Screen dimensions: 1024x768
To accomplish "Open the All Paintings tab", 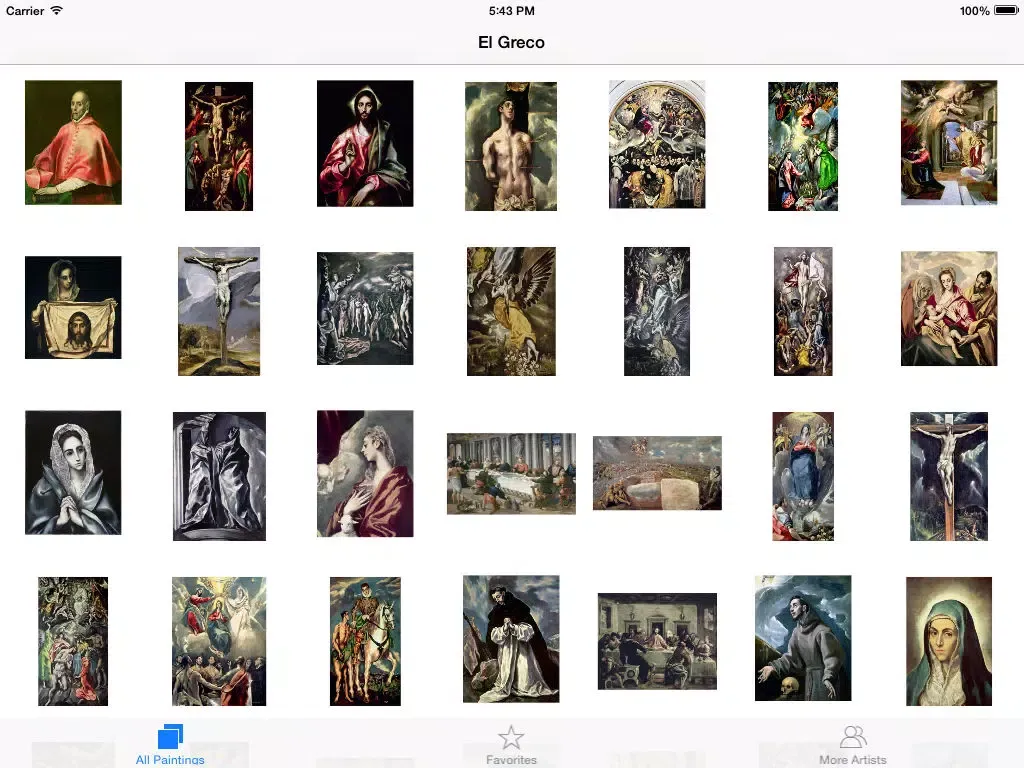I will pos(170,744).
